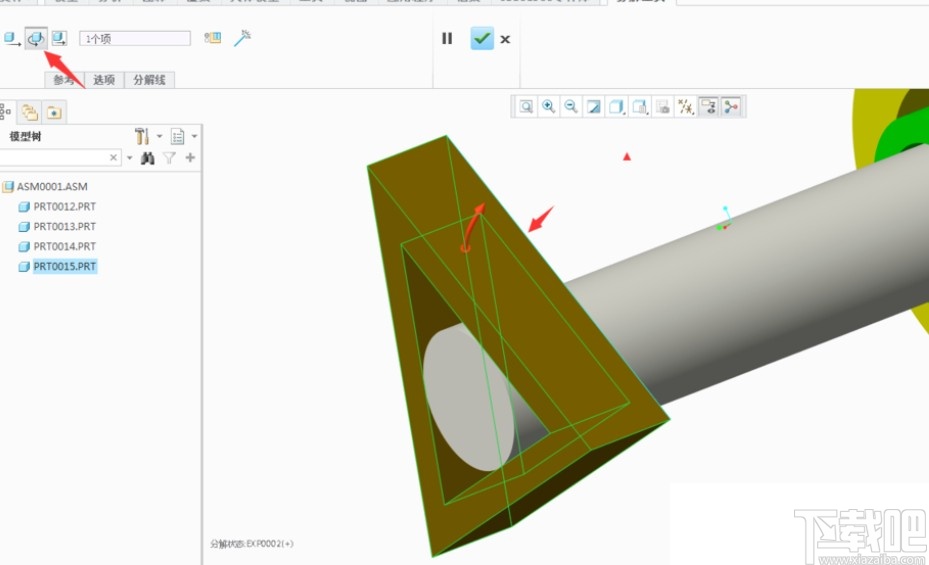Toggle the annotation display button
Image resolution: width=929 pixels, height=565 pixels.
point(708,106)
